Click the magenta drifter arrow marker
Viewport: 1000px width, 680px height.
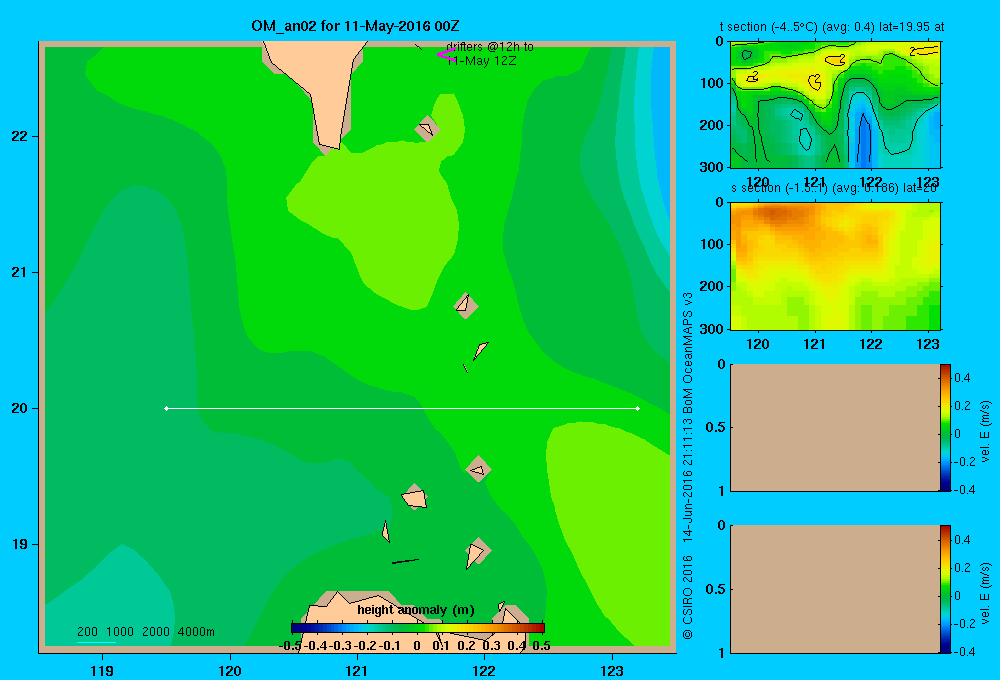coord(446,55)
